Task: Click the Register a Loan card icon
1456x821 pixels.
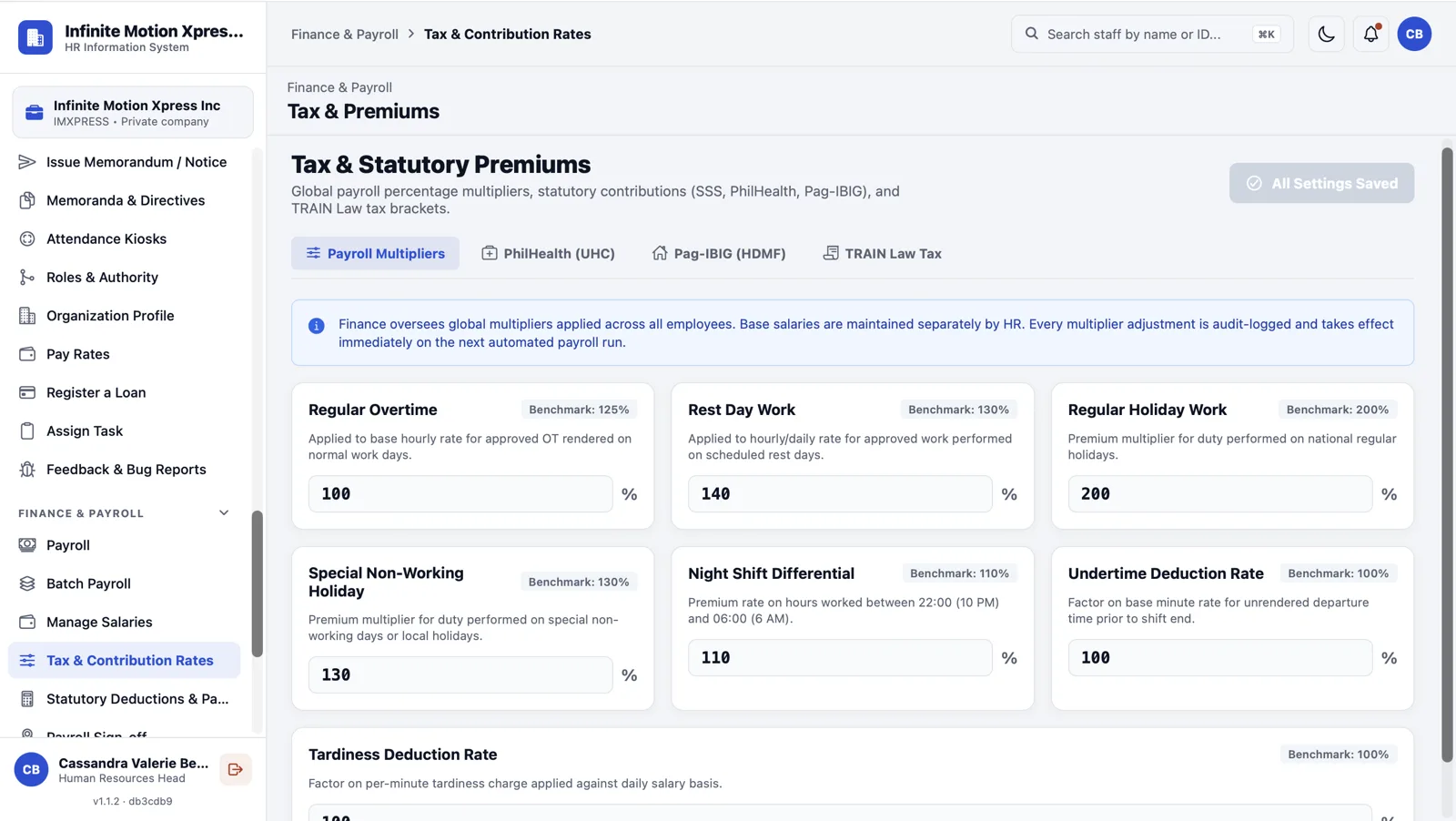Action: click(27, 392)
